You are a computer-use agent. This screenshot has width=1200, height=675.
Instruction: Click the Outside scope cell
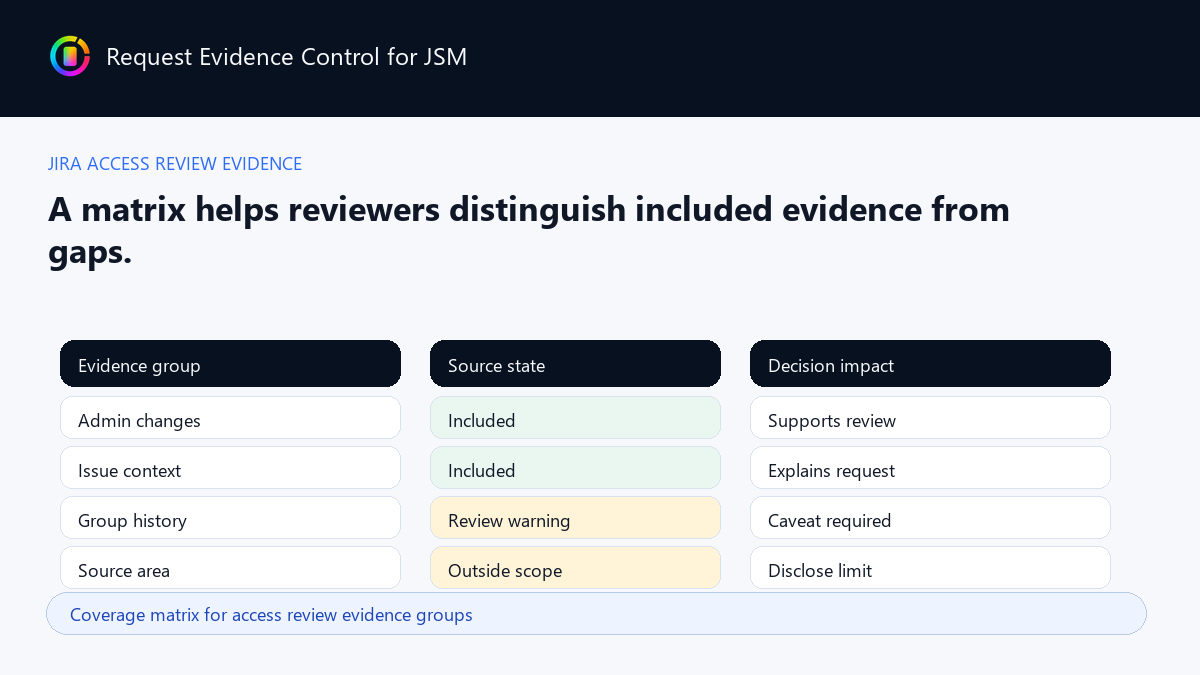click(575, 568)
